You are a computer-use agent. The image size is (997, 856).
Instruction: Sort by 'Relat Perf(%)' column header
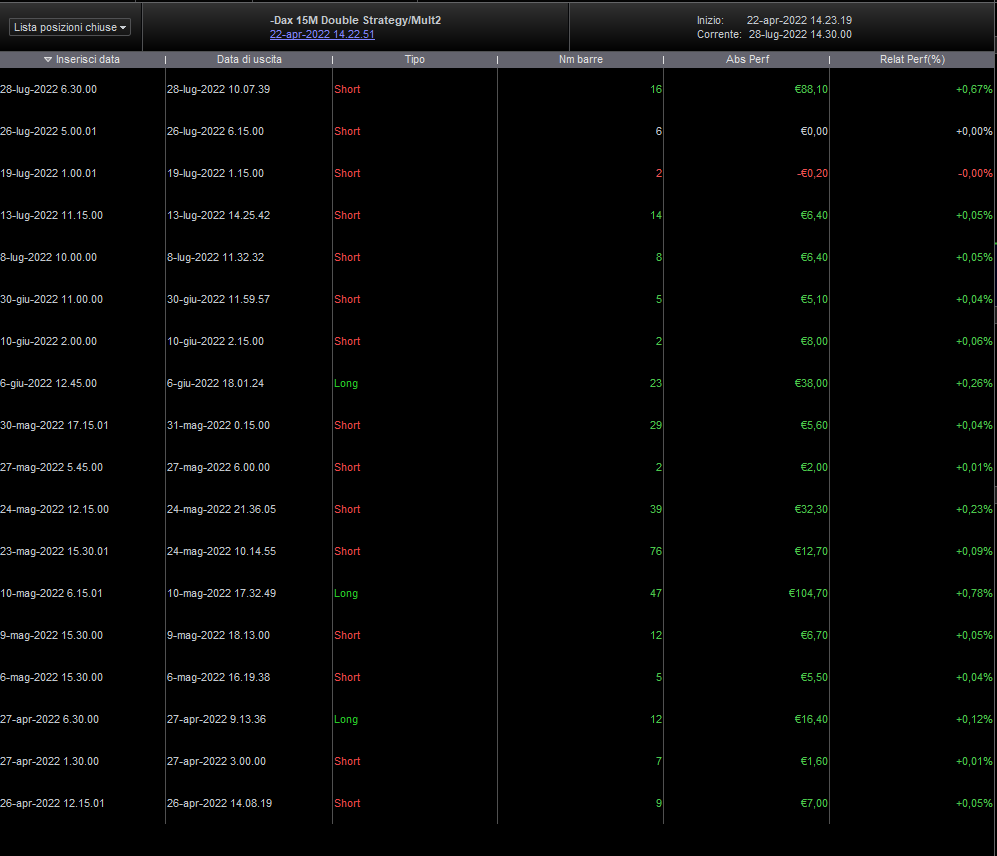click(x=912, y=59)
